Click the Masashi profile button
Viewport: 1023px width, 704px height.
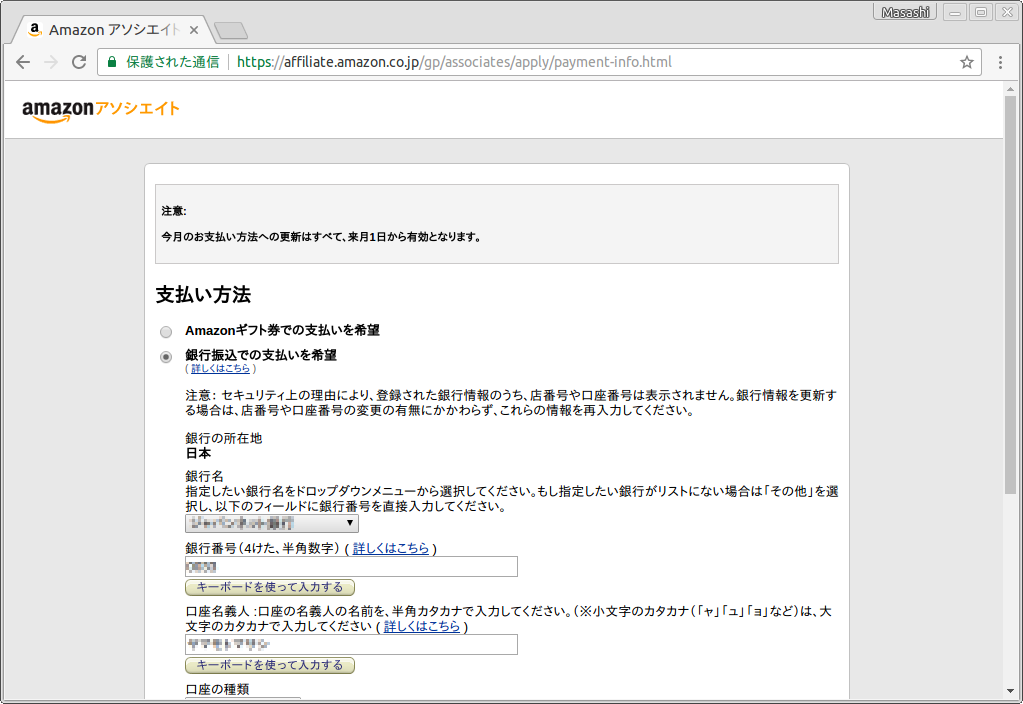click(x=905, y=12)
